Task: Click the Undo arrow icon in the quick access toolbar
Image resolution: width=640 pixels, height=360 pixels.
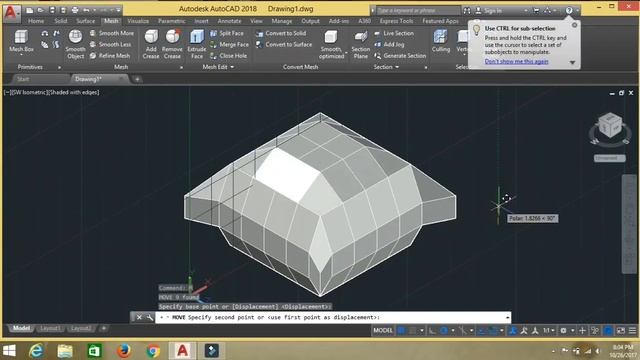Action: pos(86,10)
